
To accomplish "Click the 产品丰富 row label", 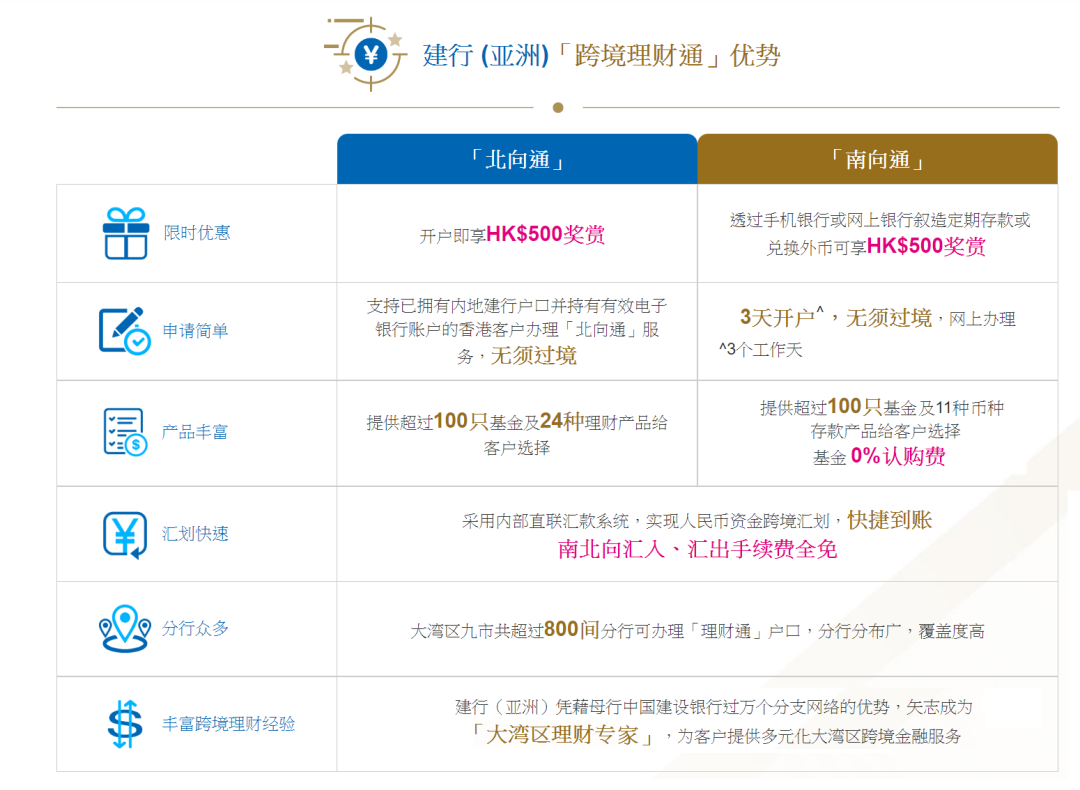I will click(195, 432).
